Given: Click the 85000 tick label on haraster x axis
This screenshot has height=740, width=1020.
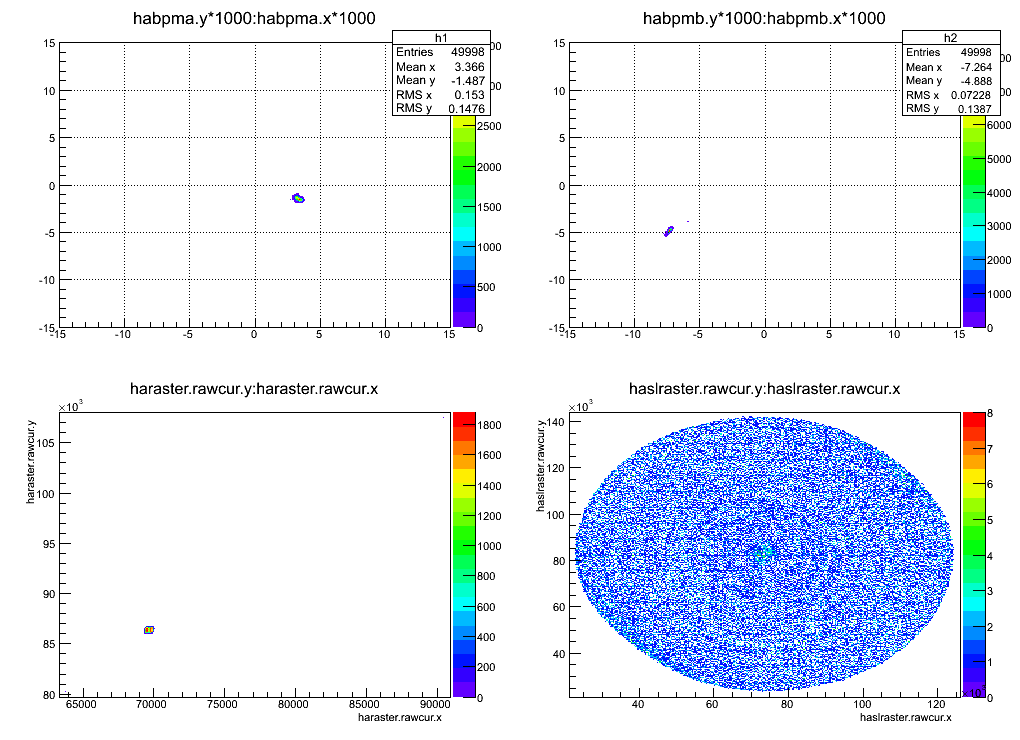Looking at the screenshot, I should (364, 704).
